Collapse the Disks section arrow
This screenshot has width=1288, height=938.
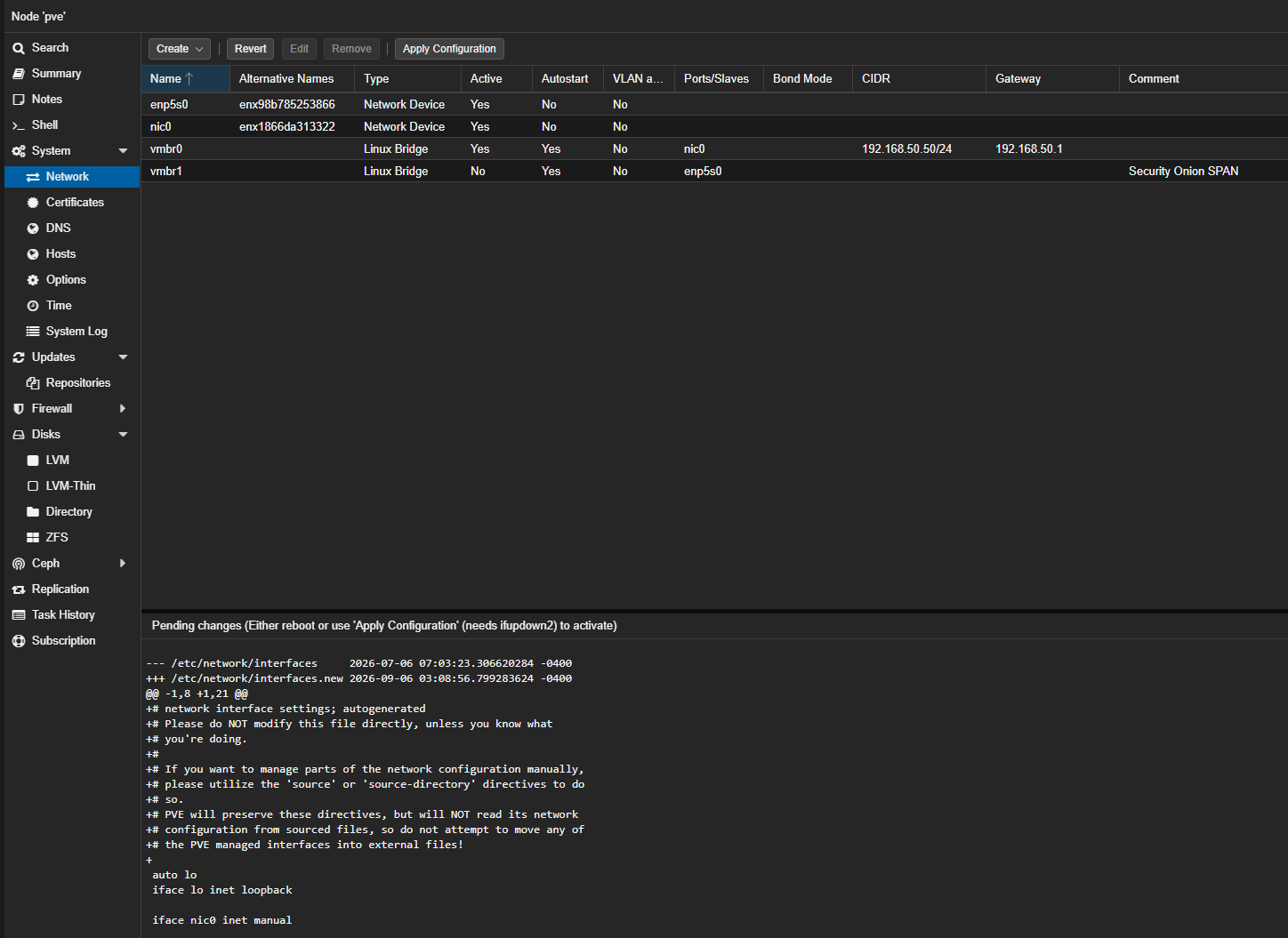123,435
